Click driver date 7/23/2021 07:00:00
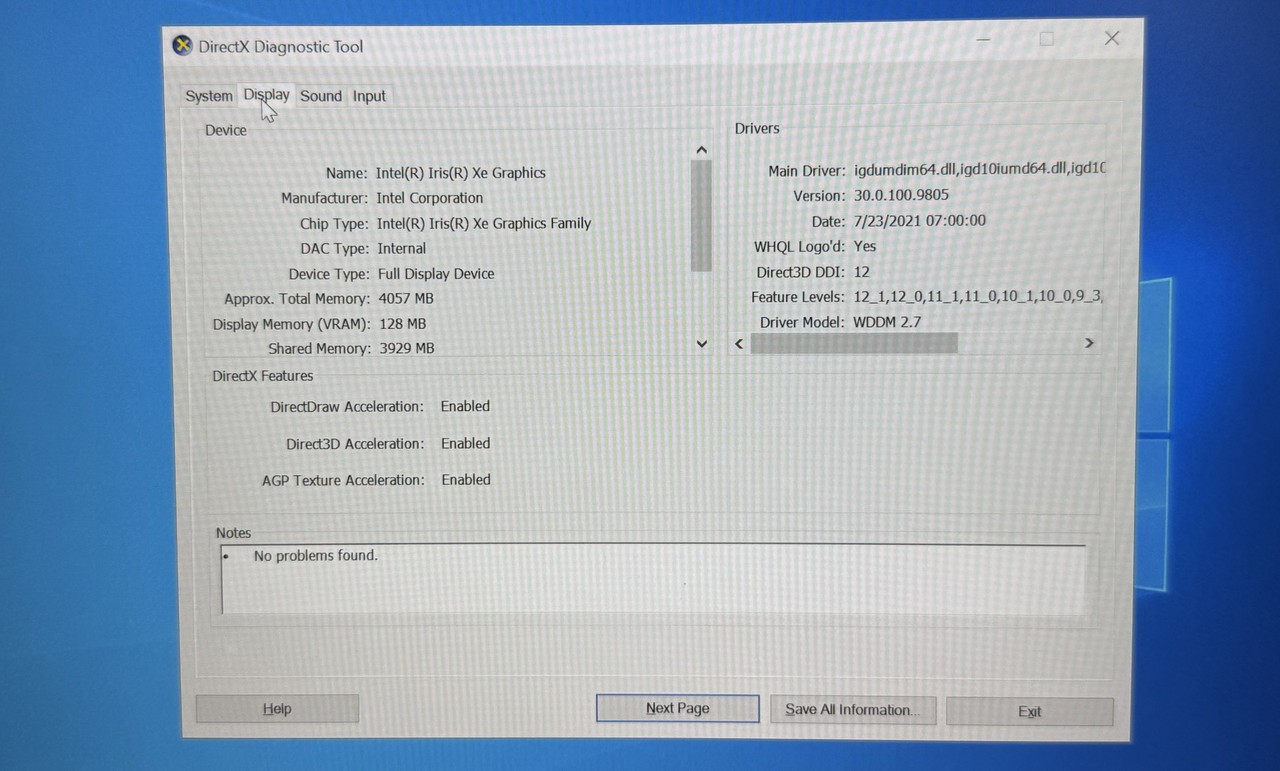This screenshot has height=771, width=1280. [919, 221]
